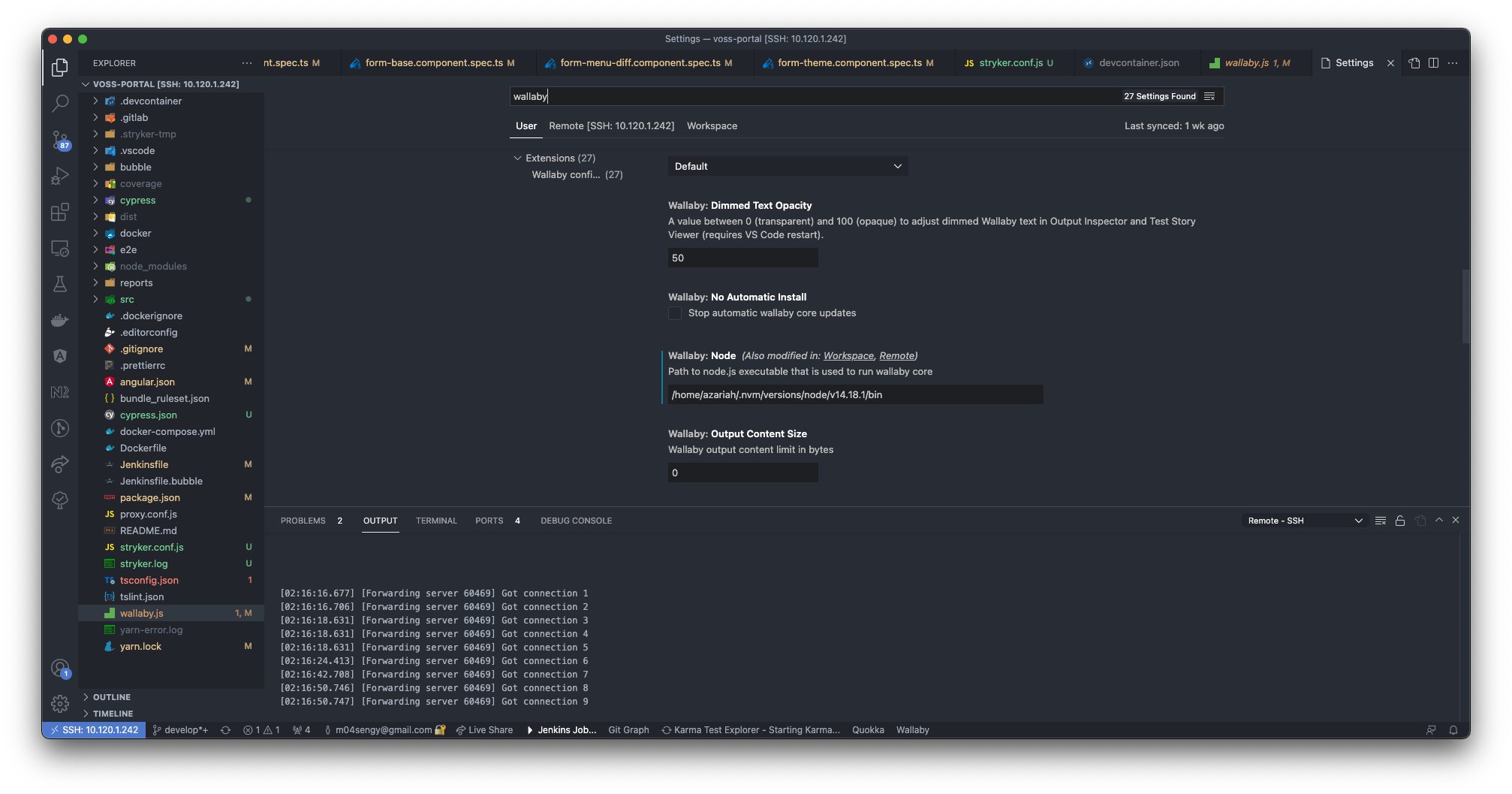This screenshot has height=794, width=1512.
Task: Switch to the TERMINAL tab
Action: point(436,520)
